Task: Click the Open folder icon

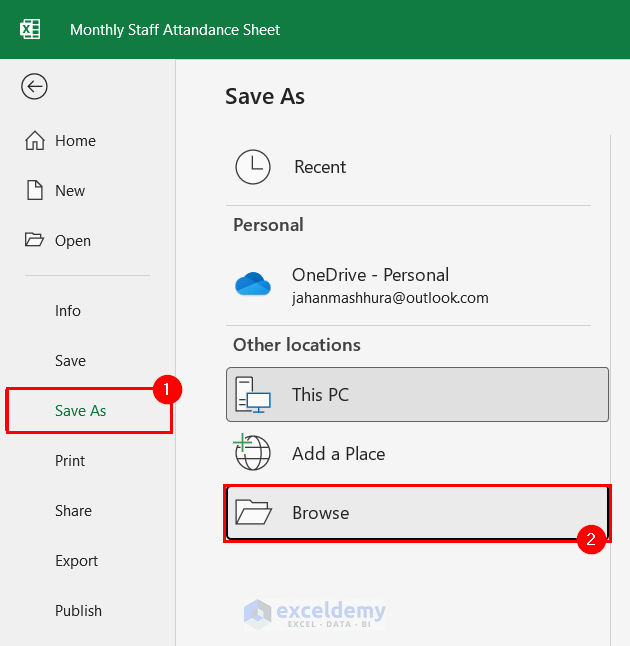Action: [x=35, y=240]
